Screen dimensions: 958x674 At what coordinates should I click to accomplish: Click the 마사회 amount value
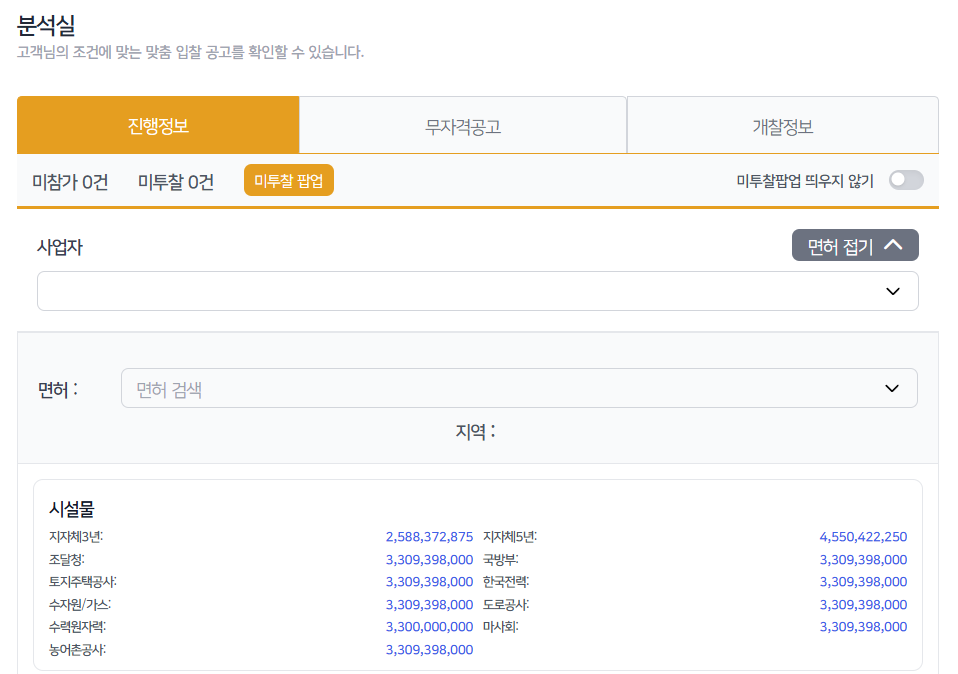(x=863, y=626)
